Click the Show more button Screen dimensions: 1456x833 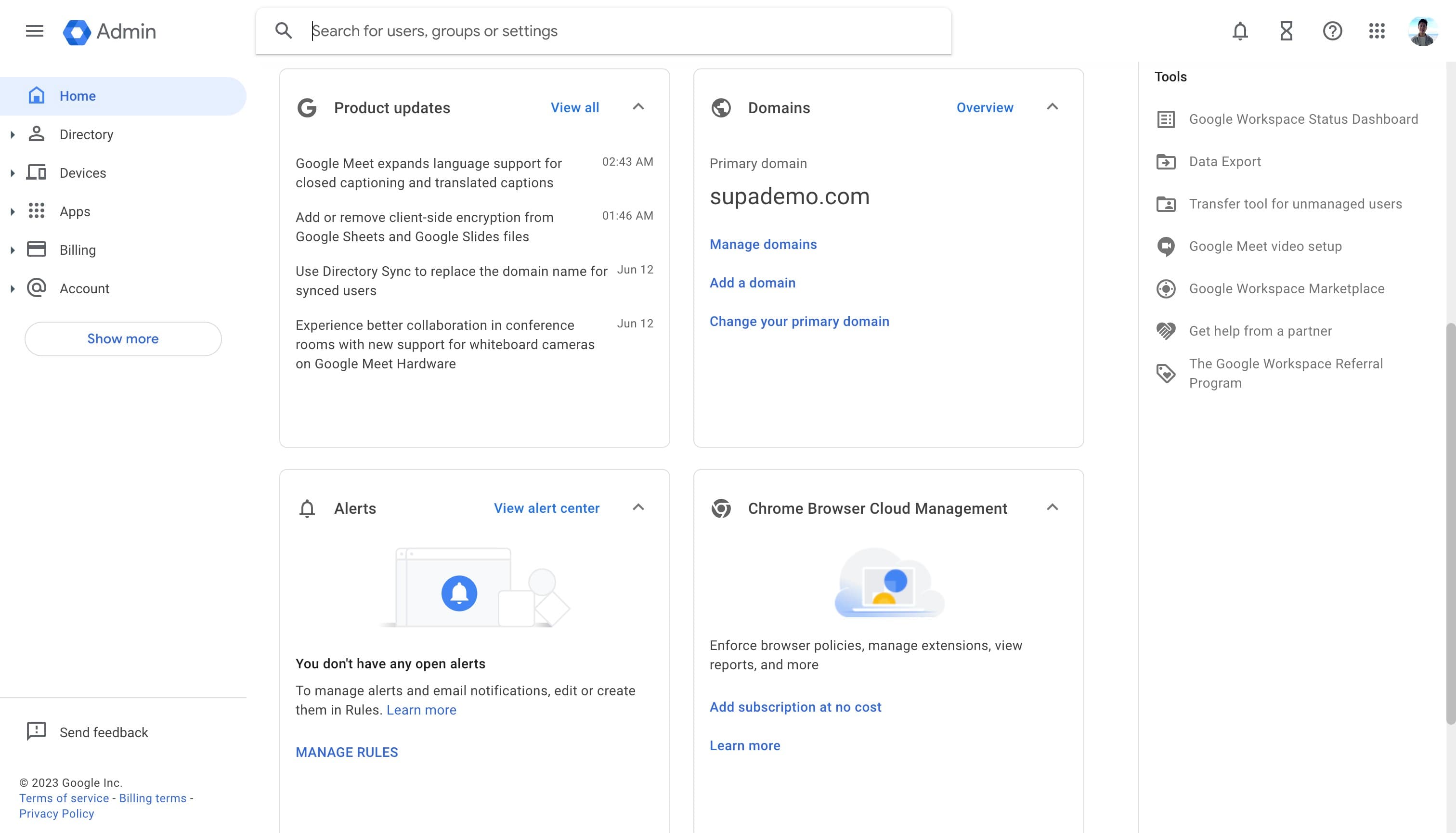click(123, 338)
